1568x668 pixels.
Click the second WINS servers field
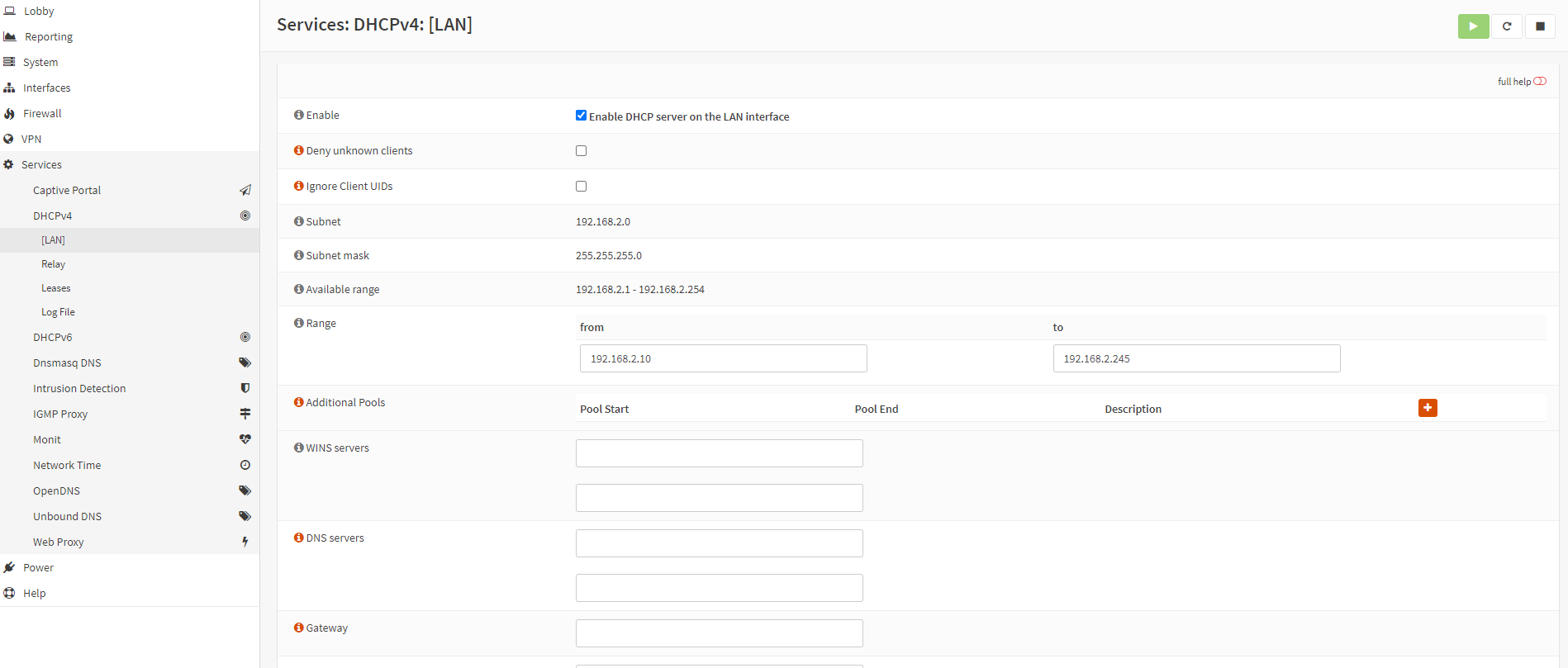tap(720, 498)
